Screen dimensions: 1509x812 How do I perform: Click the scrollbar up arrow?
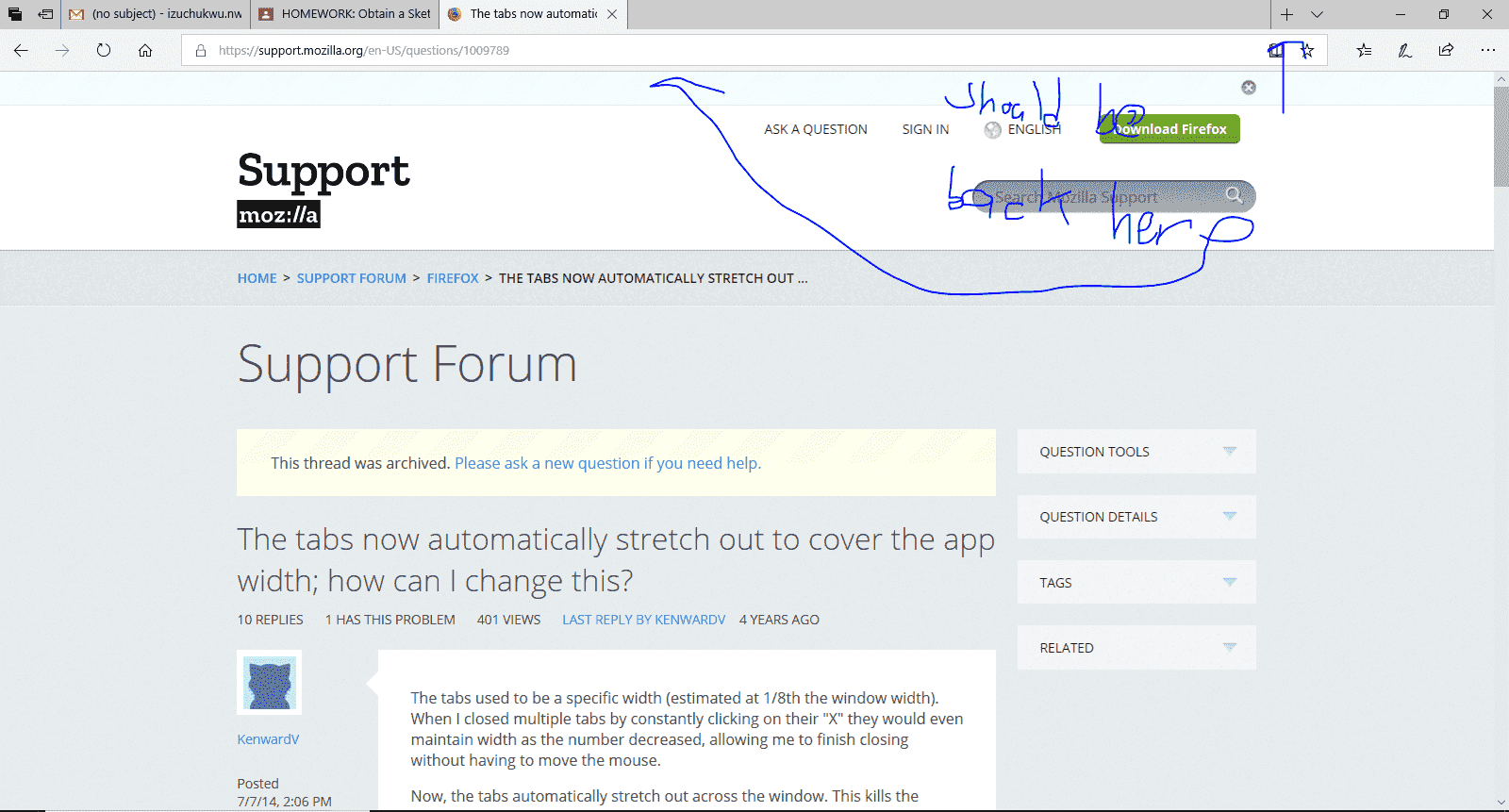coord(1501,79)
